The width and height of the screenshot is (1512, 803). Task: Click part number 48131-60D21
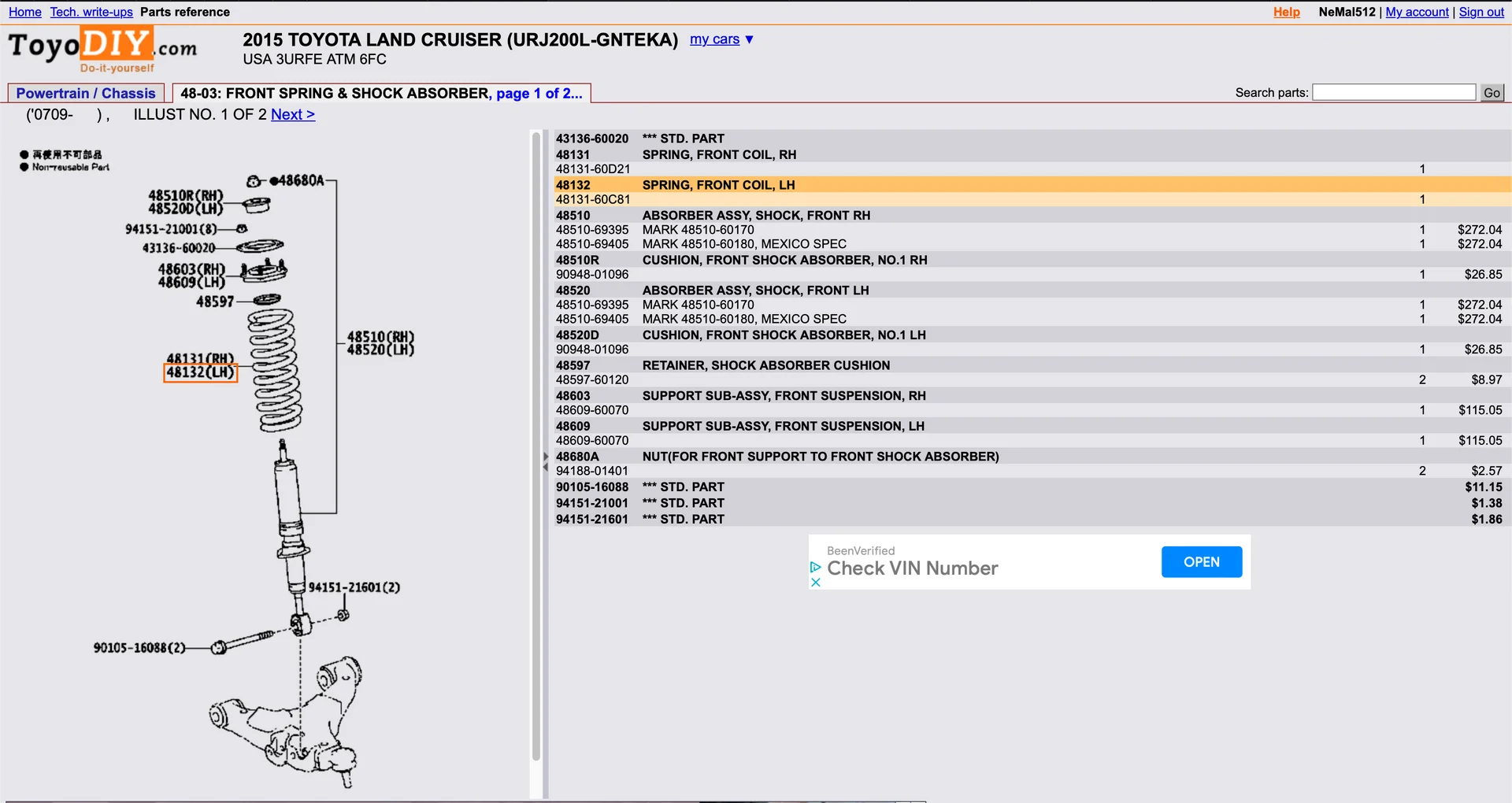point(593,169)
